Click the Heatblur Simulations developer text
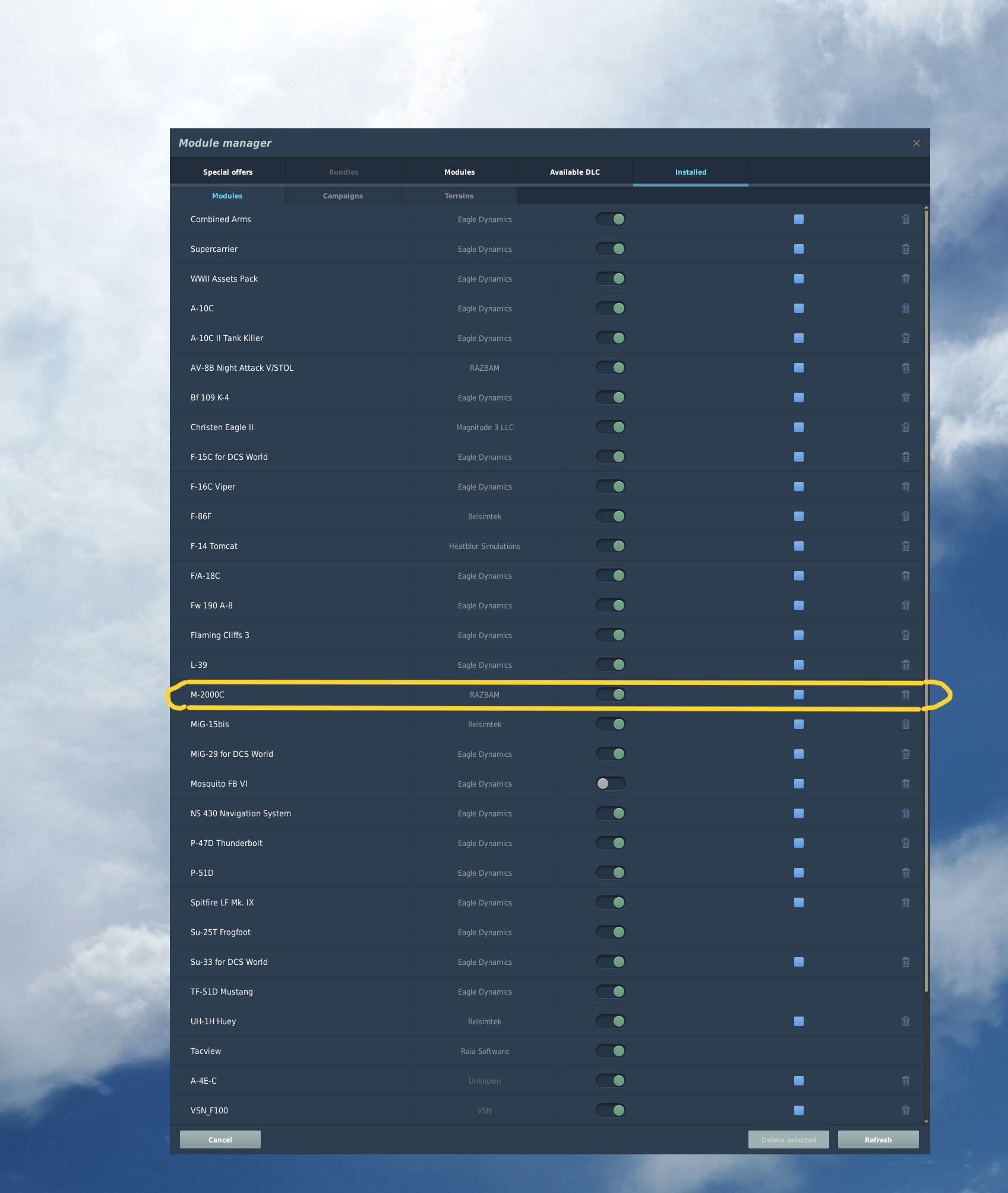Image resolution: width=1008 pixels, height=1193 pixels. pos(485,546)
